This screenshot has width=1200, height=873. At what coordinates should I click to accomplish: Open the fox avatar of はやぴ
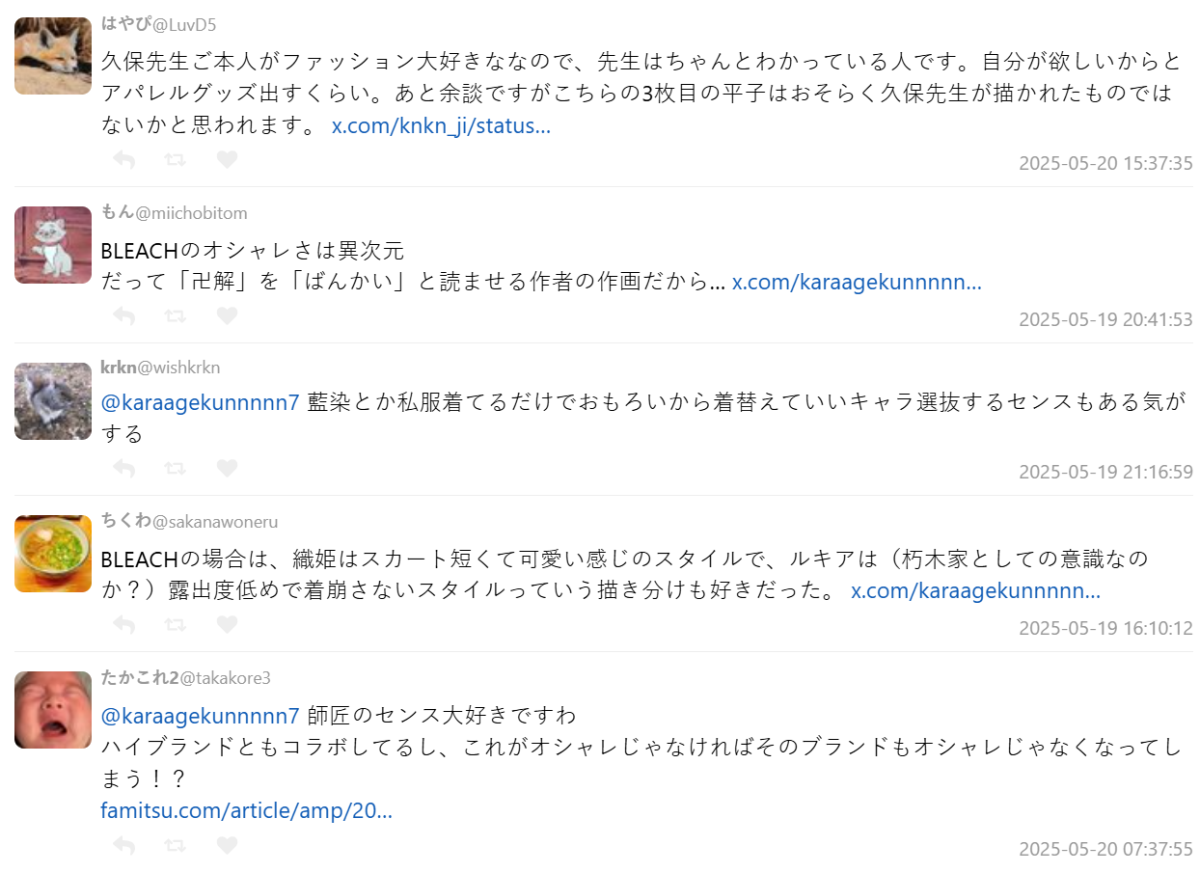[53, 56]
